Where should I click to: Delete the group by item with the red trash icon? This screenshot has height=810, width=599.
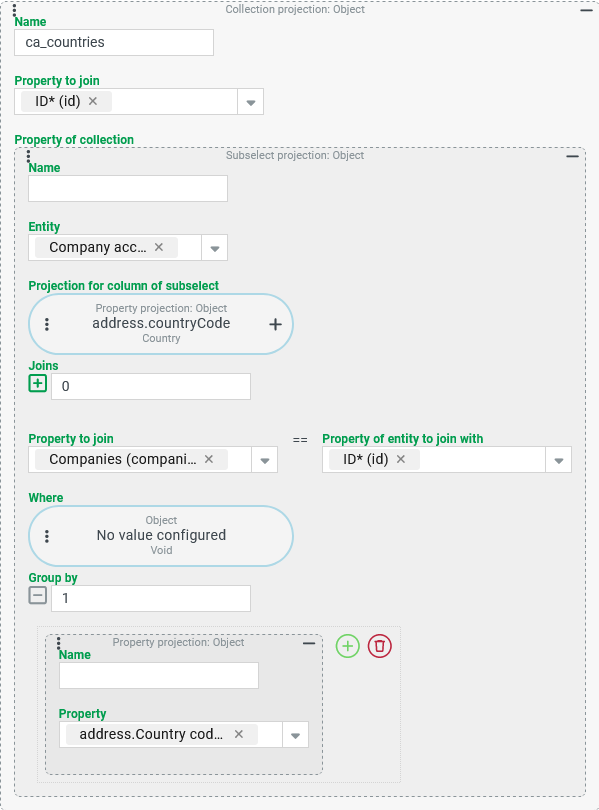pyautogui.click(x=380, y=646)
